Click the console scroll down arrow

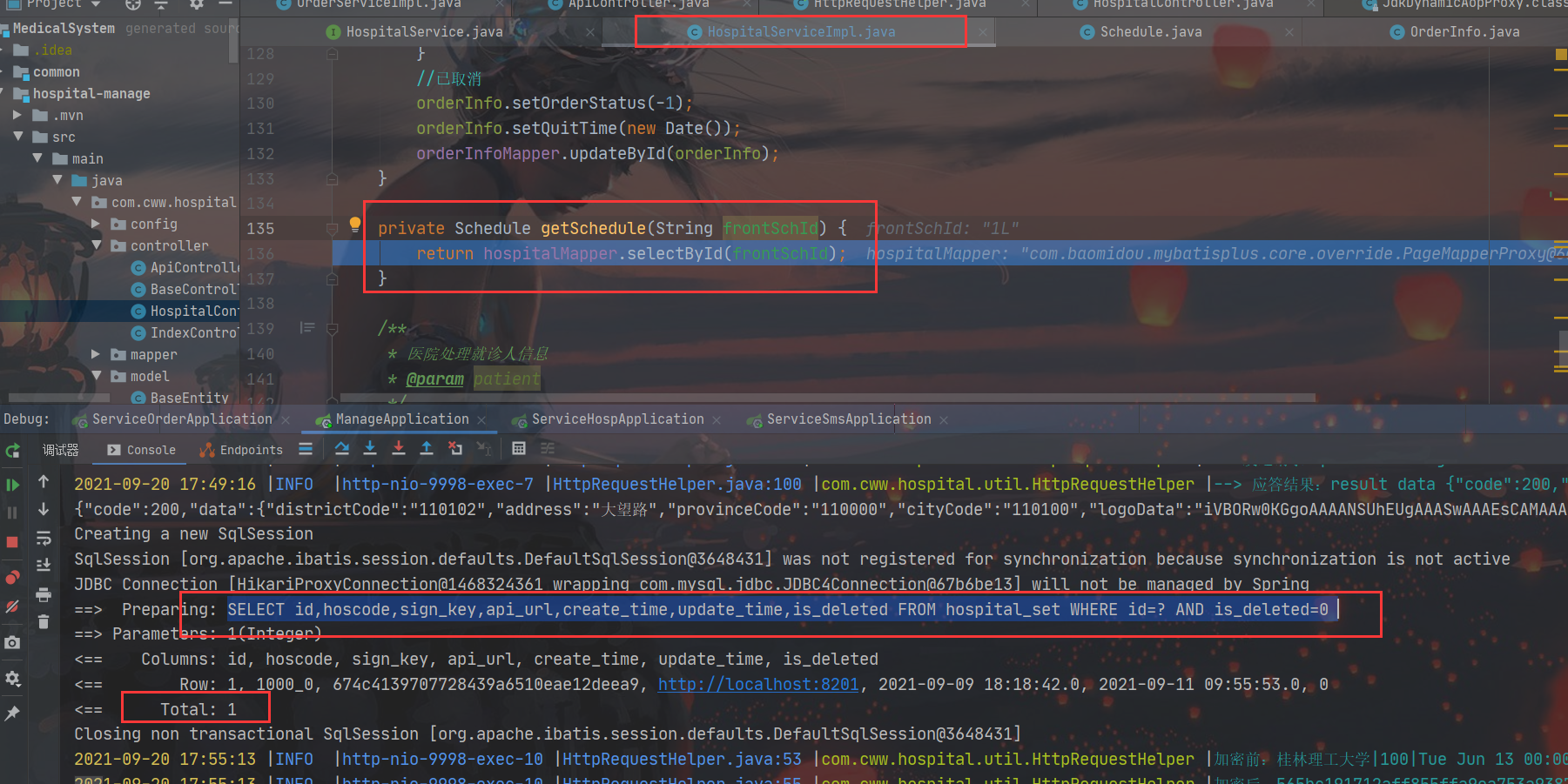(44, 509)
